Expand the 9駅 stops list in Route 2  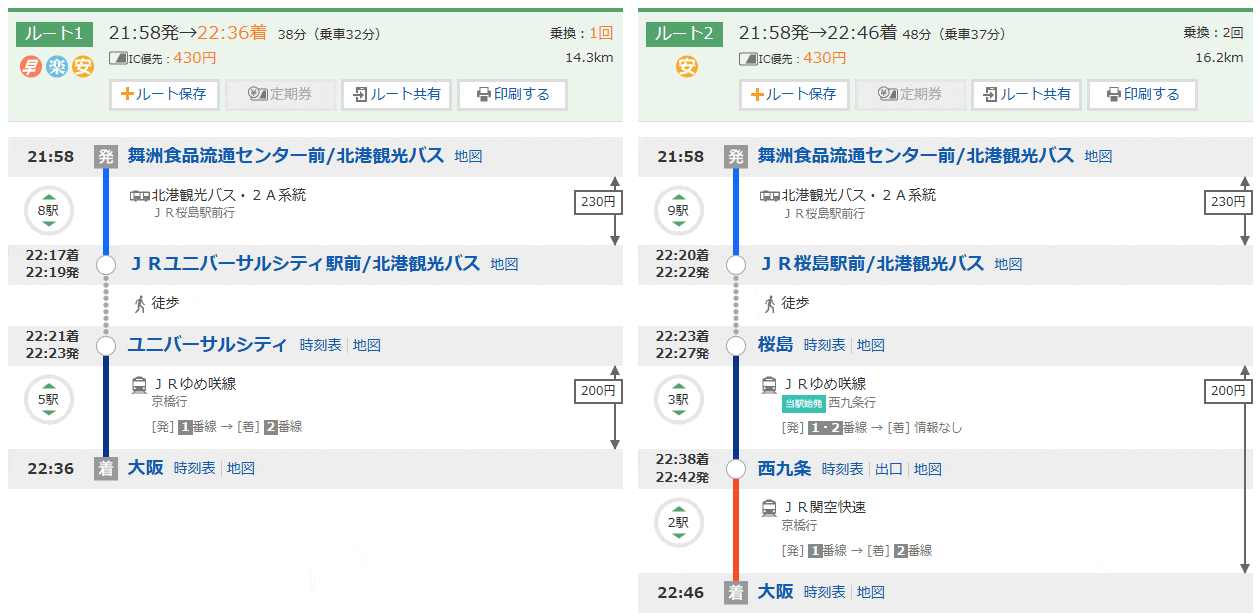coord(678,211)
